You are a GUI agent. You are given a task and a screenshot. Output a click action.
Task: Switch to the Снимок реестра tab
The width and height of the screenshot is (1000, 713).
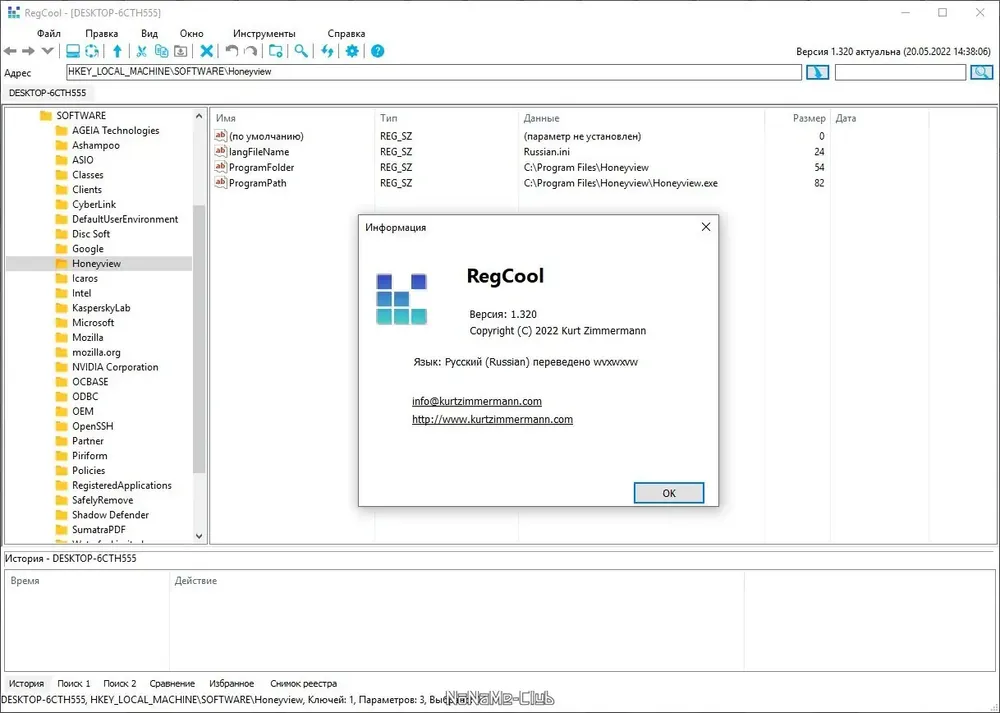click(304, 683)
